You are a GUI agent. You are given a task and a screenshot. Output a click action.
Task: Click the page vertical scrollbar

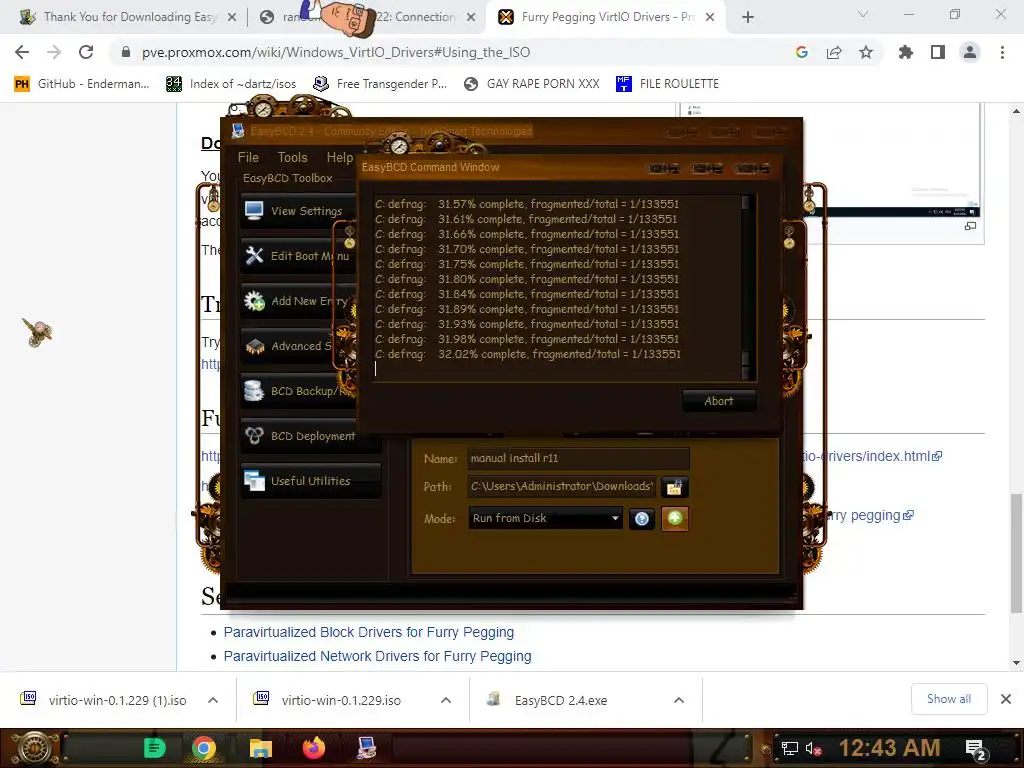1016,554
